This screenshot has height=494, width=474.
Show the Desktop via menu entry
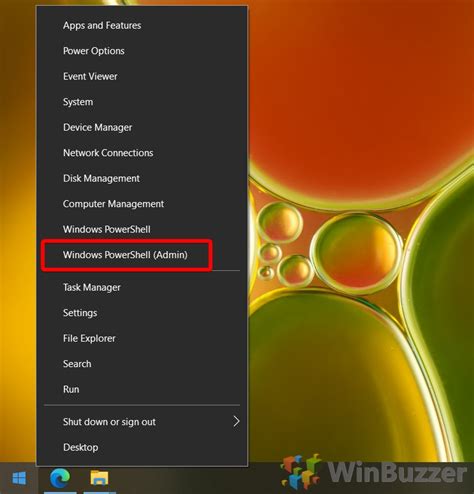[x=142, y=447]
